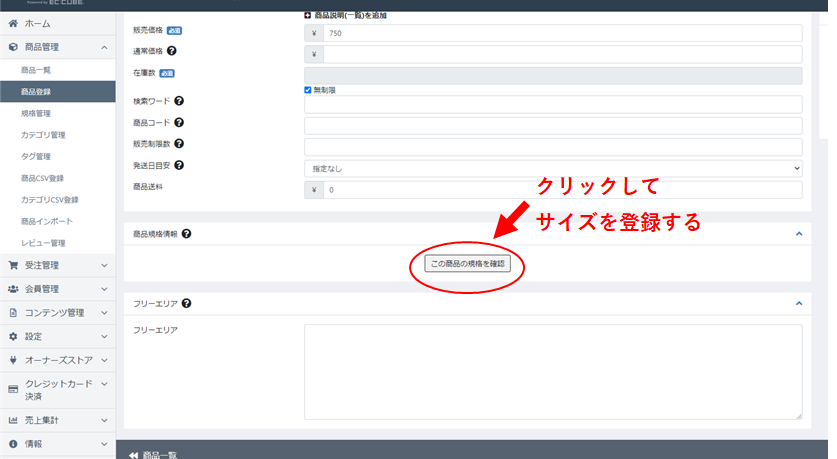The width and height of the screenshot is (837, 459).
Task: Click the help icon beside 通常価格
Action: tap(172, 51)
